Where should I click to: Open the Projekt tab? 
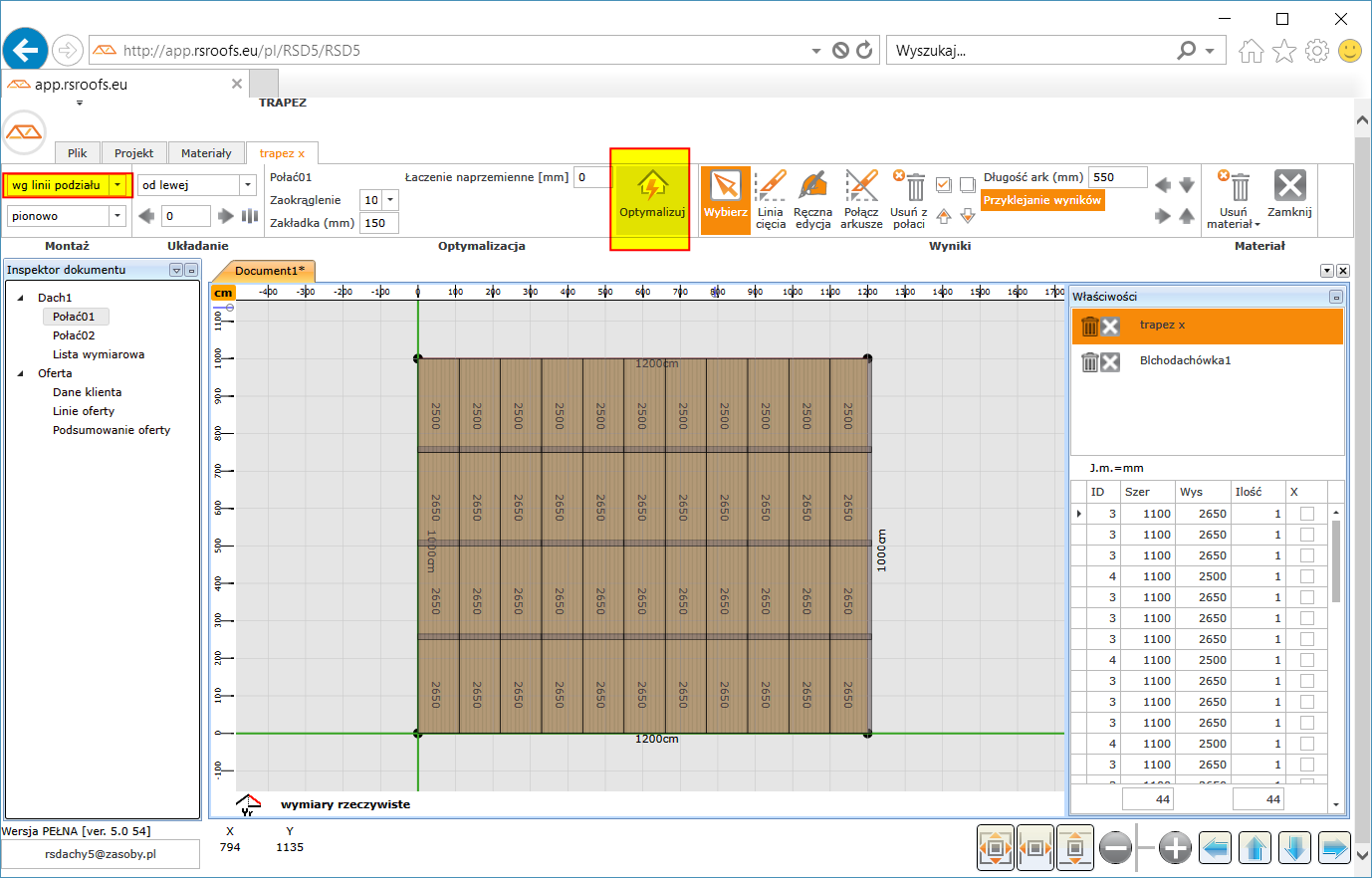133,153
